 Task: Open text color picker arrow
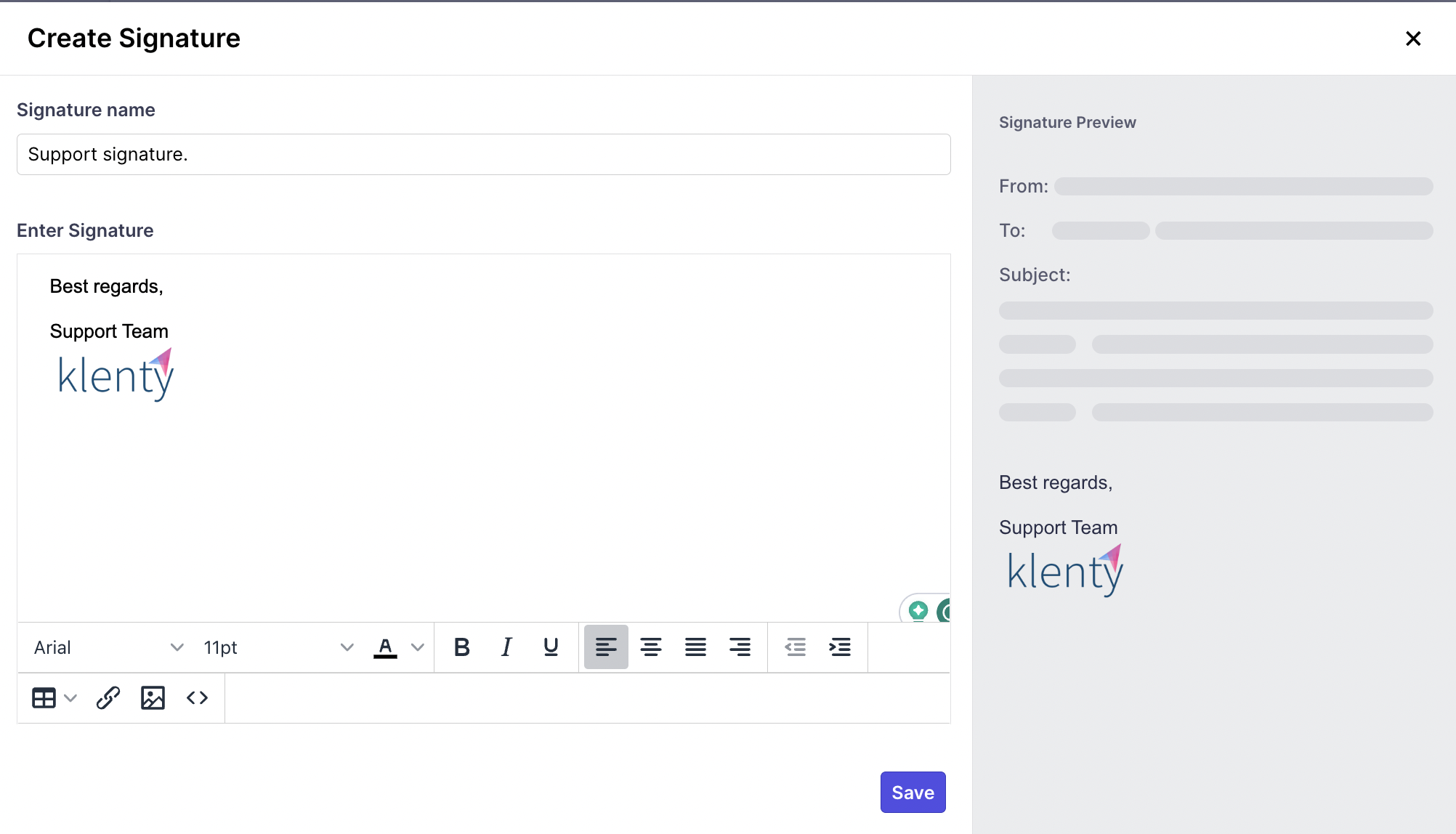[418, 647]
